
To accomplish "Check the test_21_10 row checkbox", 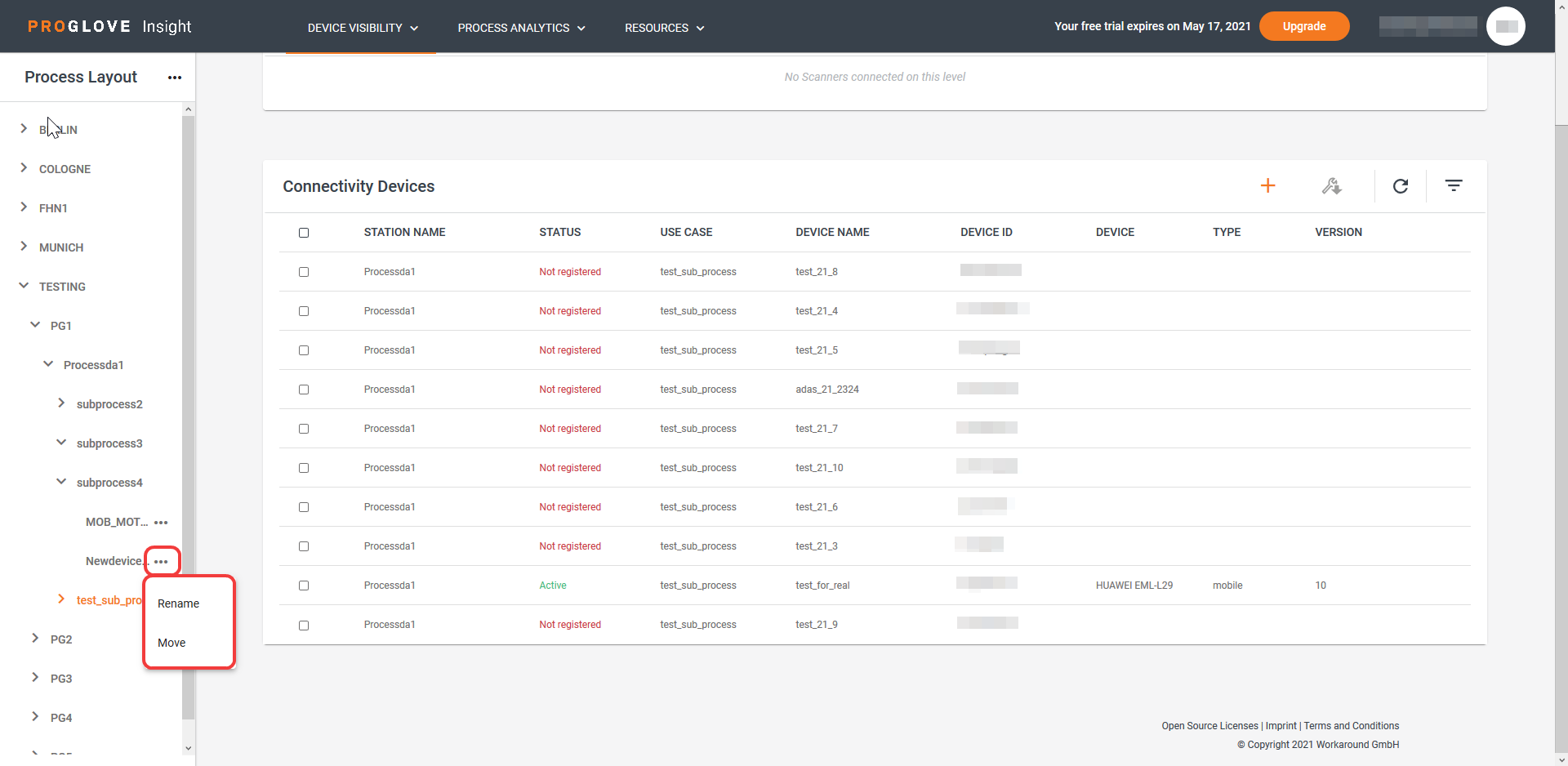I will click(x=304, y=468).
